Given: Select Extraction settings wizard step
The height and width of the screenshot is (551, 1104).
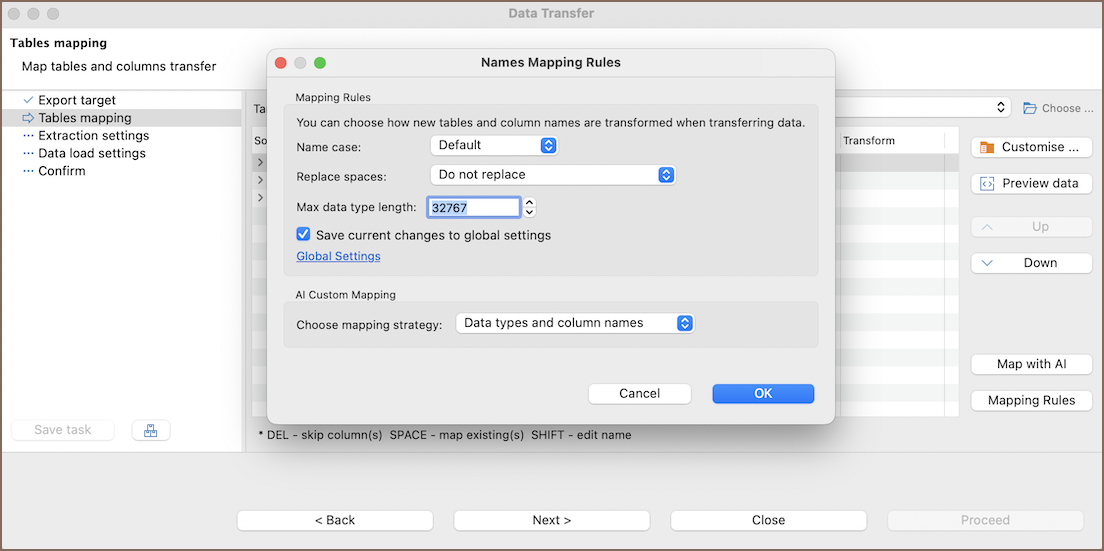Looking at the screenshot, I should tap(93, 136).
